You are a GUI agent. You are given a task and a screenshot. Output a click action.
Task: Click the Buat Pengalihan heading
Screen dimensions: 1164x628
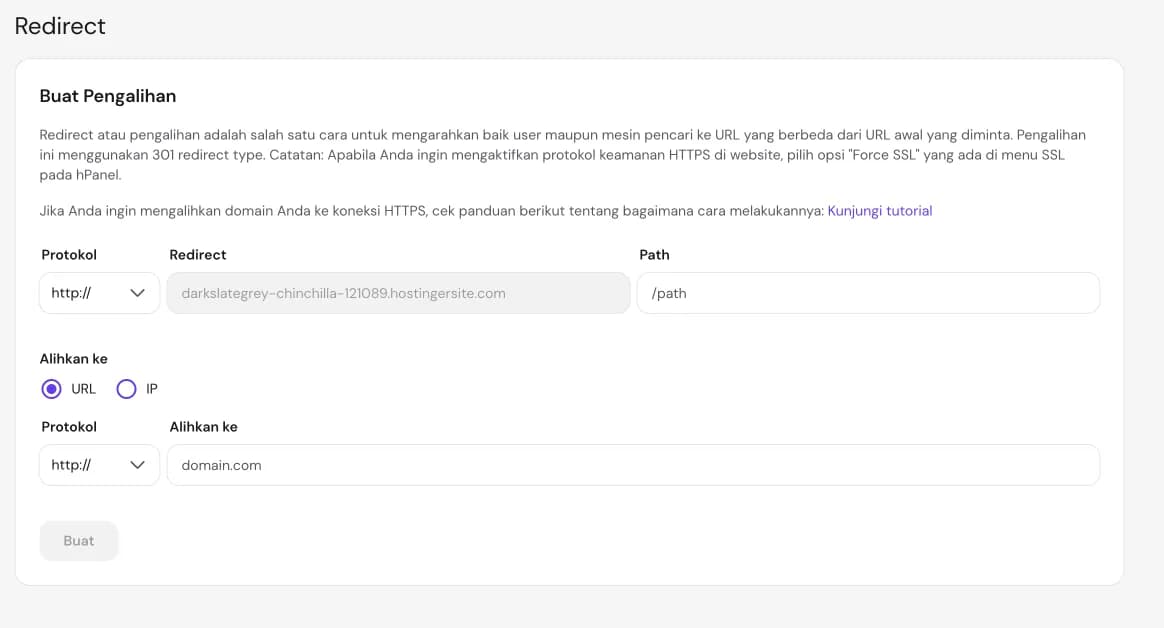tap(108, 96)
